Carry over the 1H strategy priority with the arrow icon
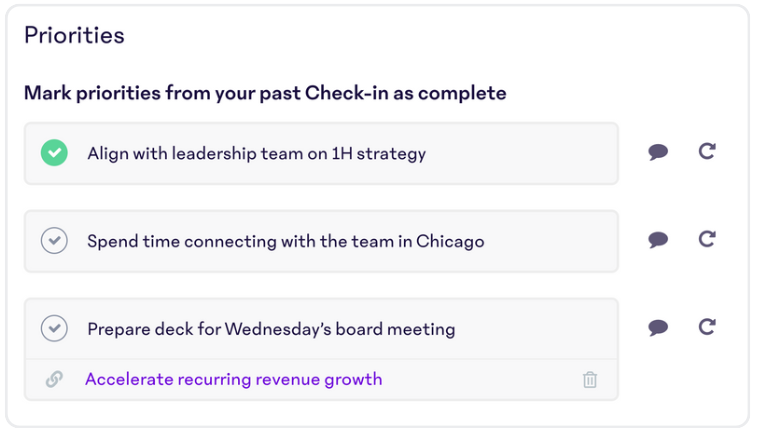The image size is (758, 433). [707, 151]
